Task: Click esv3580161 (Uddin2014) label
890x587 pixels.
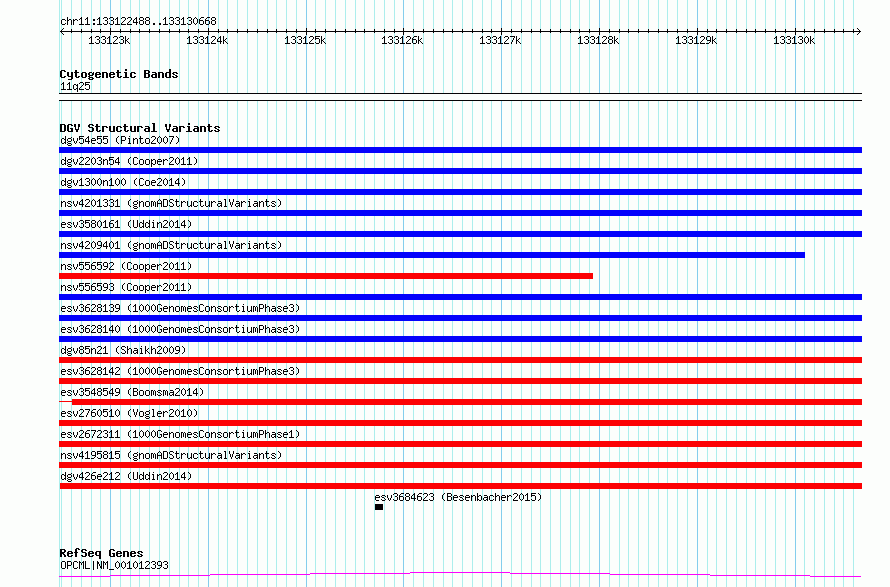Action: pos(126,224)
